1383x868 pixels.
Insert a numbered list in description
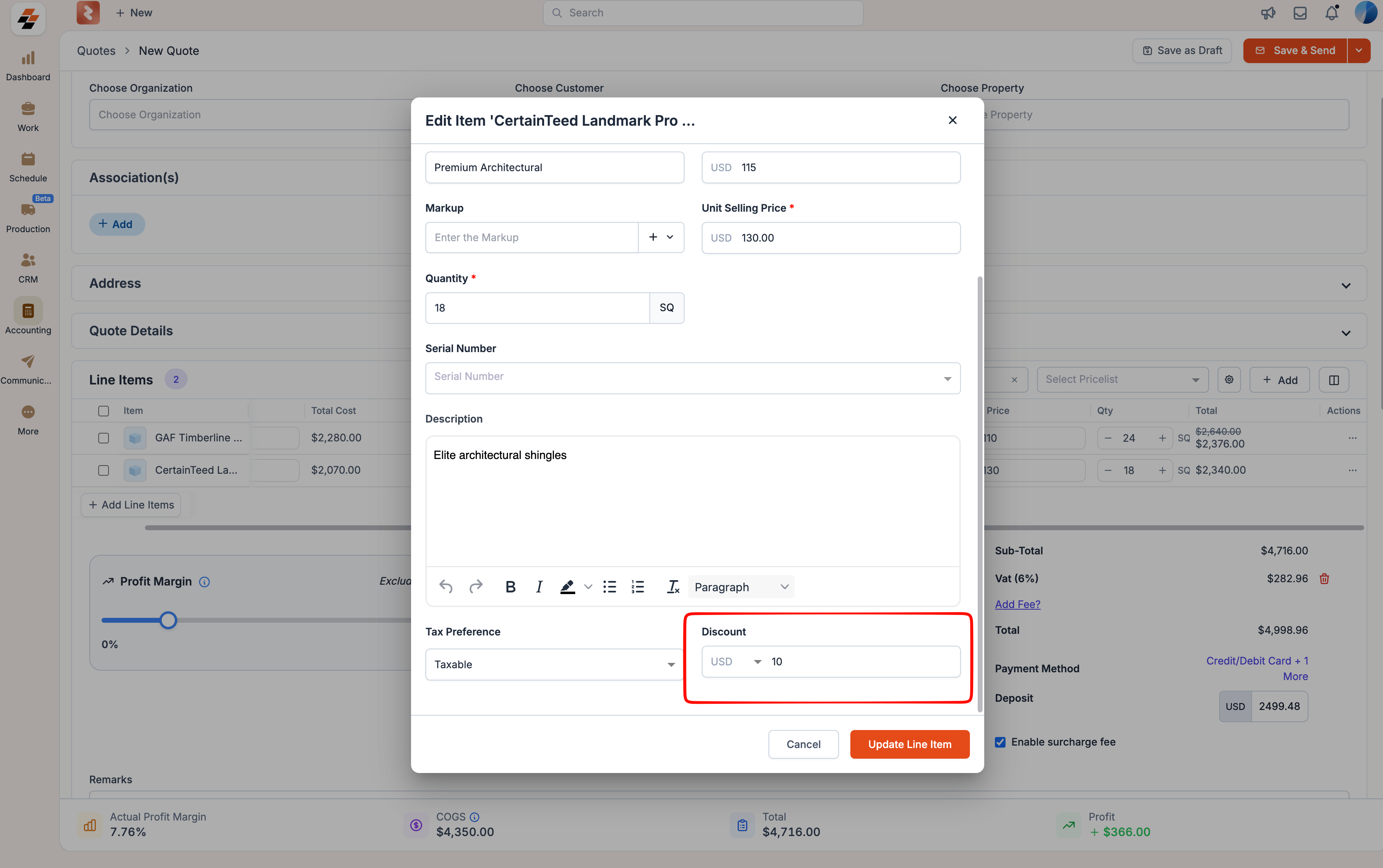637,587
